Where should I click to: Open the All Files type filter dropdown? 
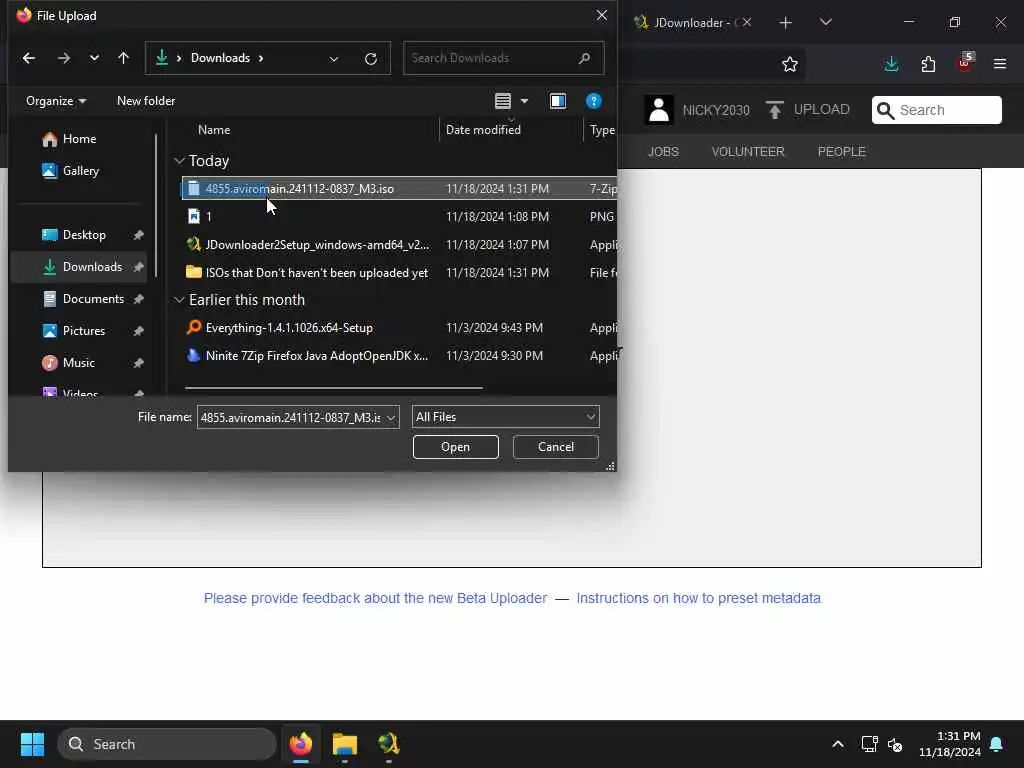(x=505, y=417)
